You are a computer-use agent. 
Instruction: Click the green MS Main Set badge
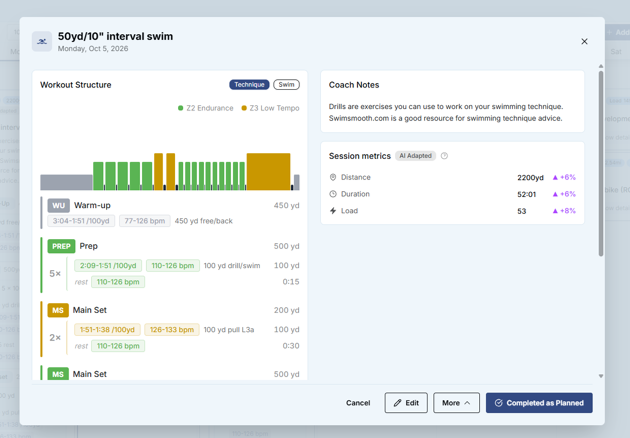coord(58,374)
